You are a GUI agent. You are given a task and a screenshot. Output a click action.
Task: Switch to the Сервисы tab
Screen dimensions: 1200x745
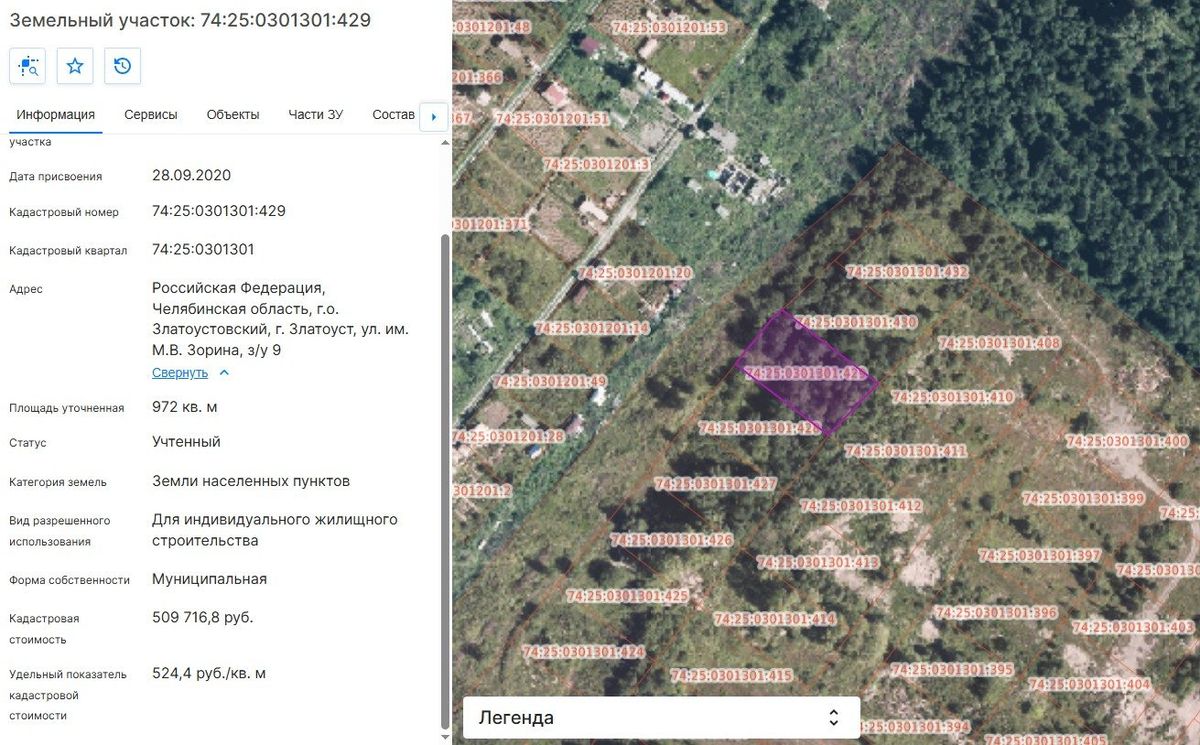(151, 115)
